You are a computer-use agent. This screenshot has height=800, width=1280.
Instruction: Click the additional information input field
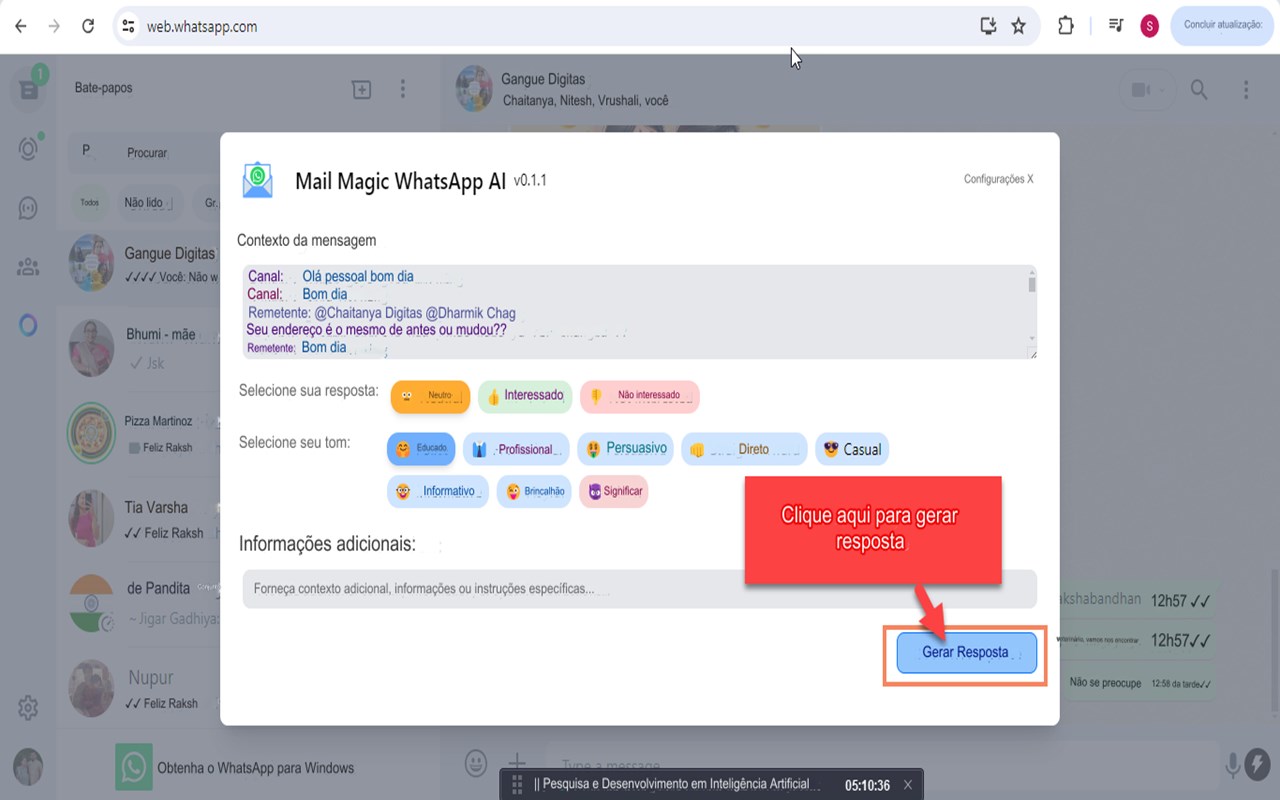(x=639, y=589)
